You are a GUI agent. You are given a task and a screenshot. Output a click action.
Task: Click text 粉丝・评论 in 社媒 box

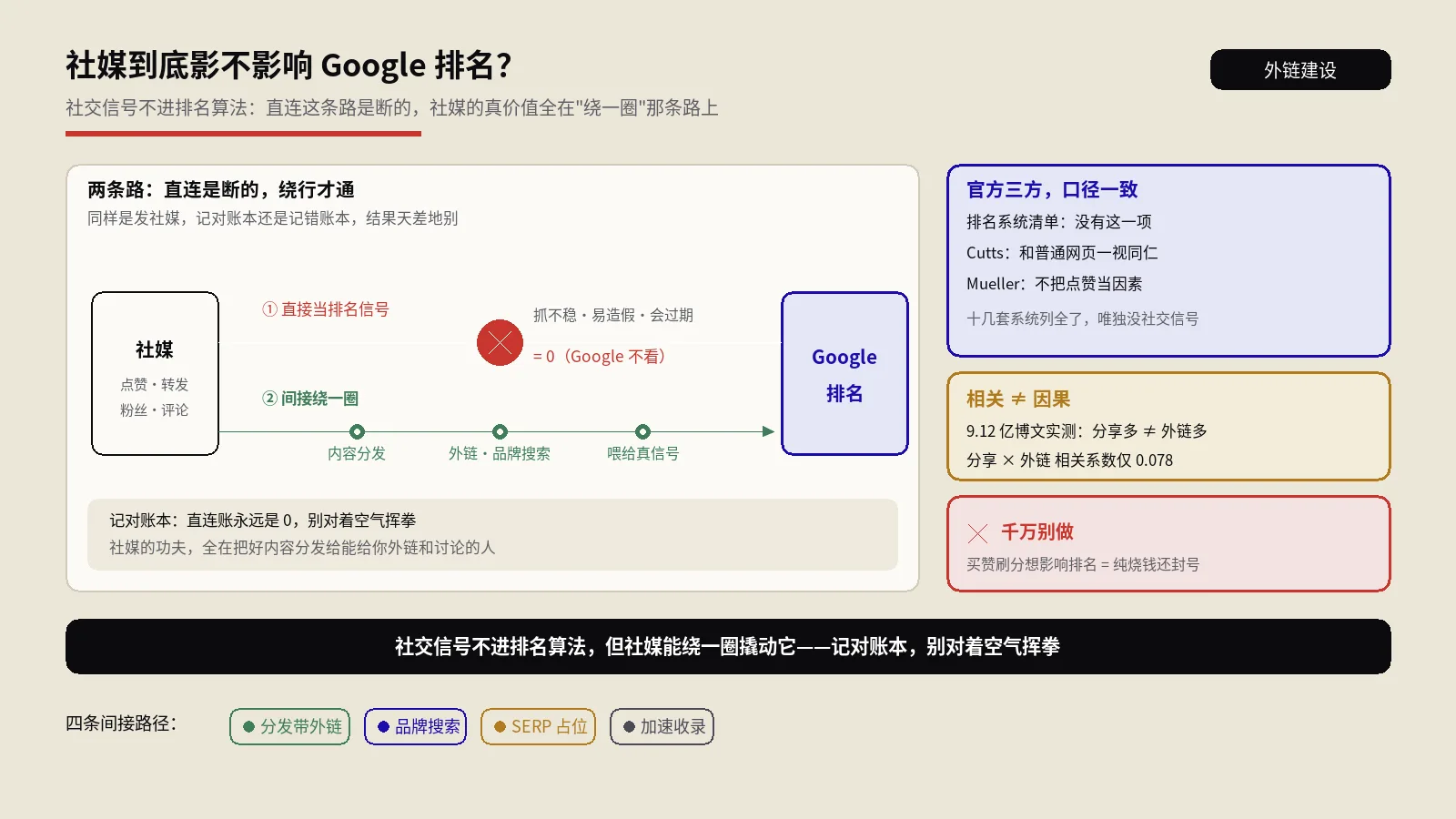point(155,409)
